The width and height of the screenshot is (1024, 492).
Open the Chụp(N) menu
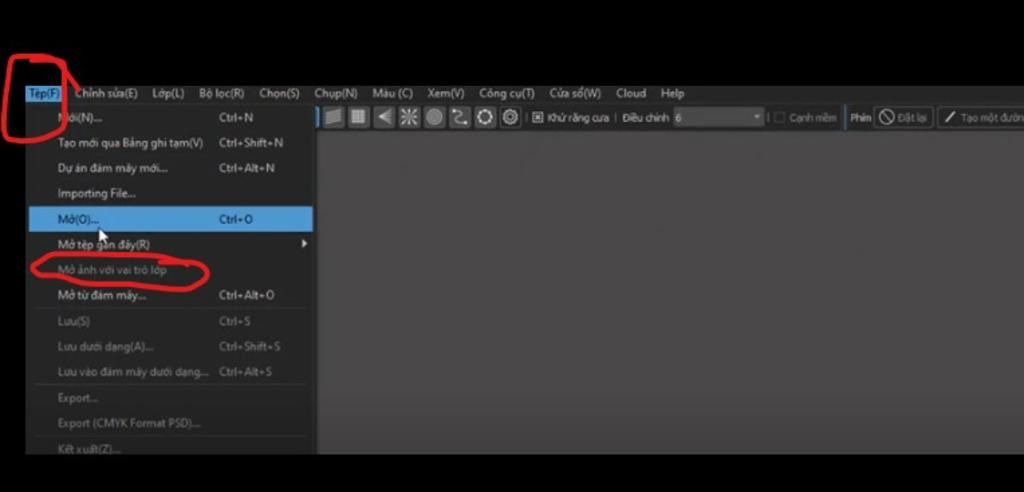click(x=336, y=93)
